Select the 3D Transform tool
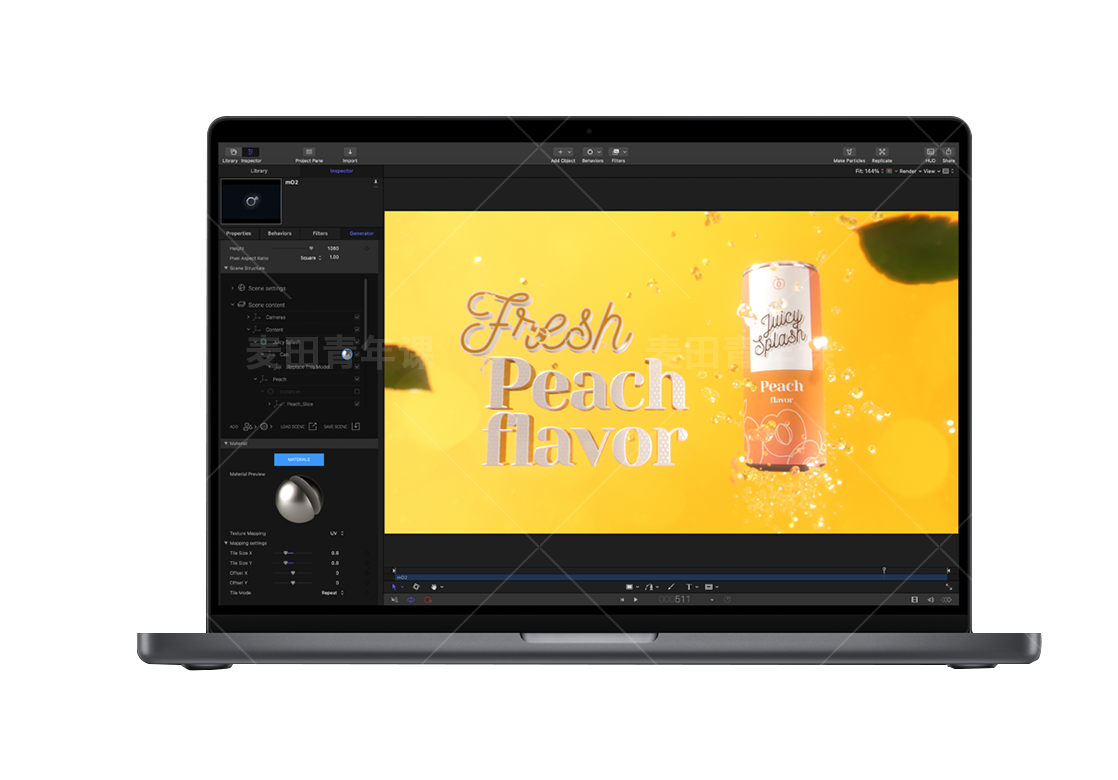Screen dimensions: 1118x780 coord(416,587)
